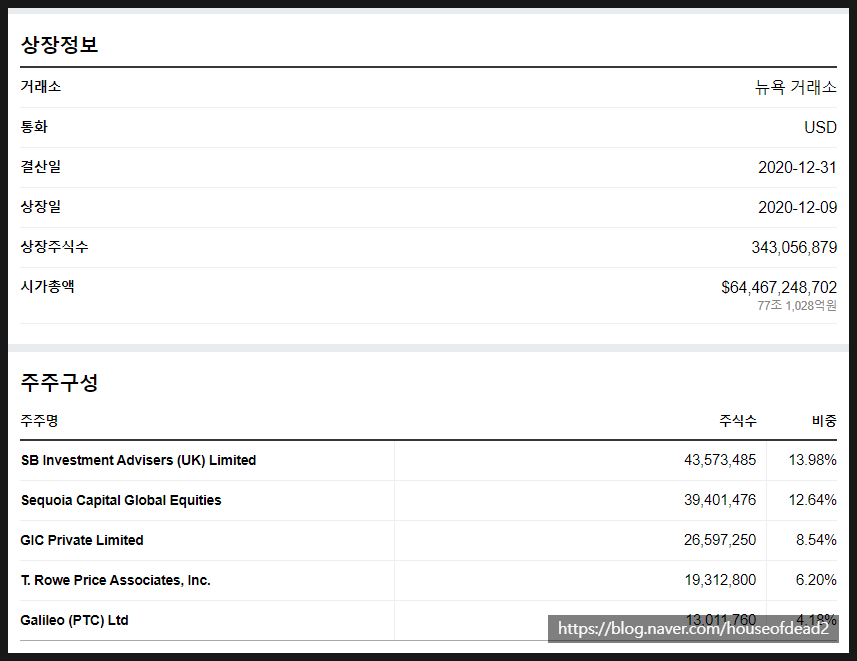
Task: Select the 결산일 row label
Action: click(x=40, y=167)
